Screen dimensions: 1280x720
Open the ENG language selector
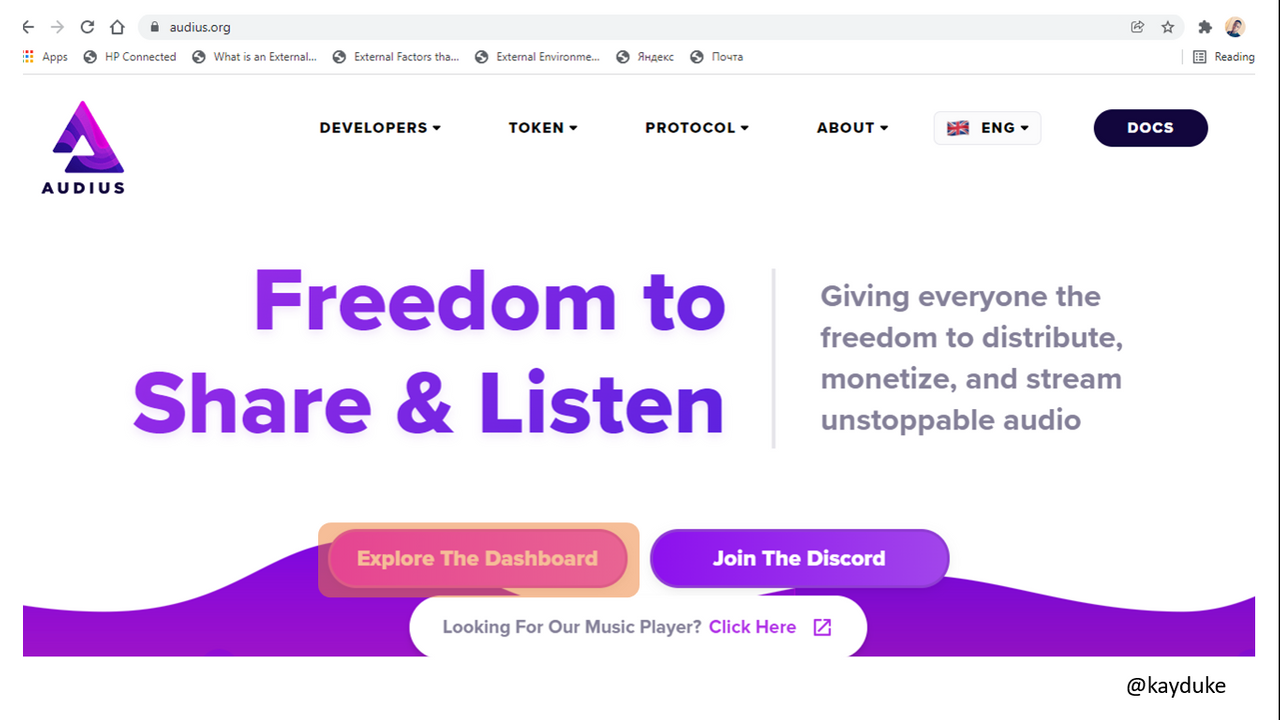[x=987, y=128]
